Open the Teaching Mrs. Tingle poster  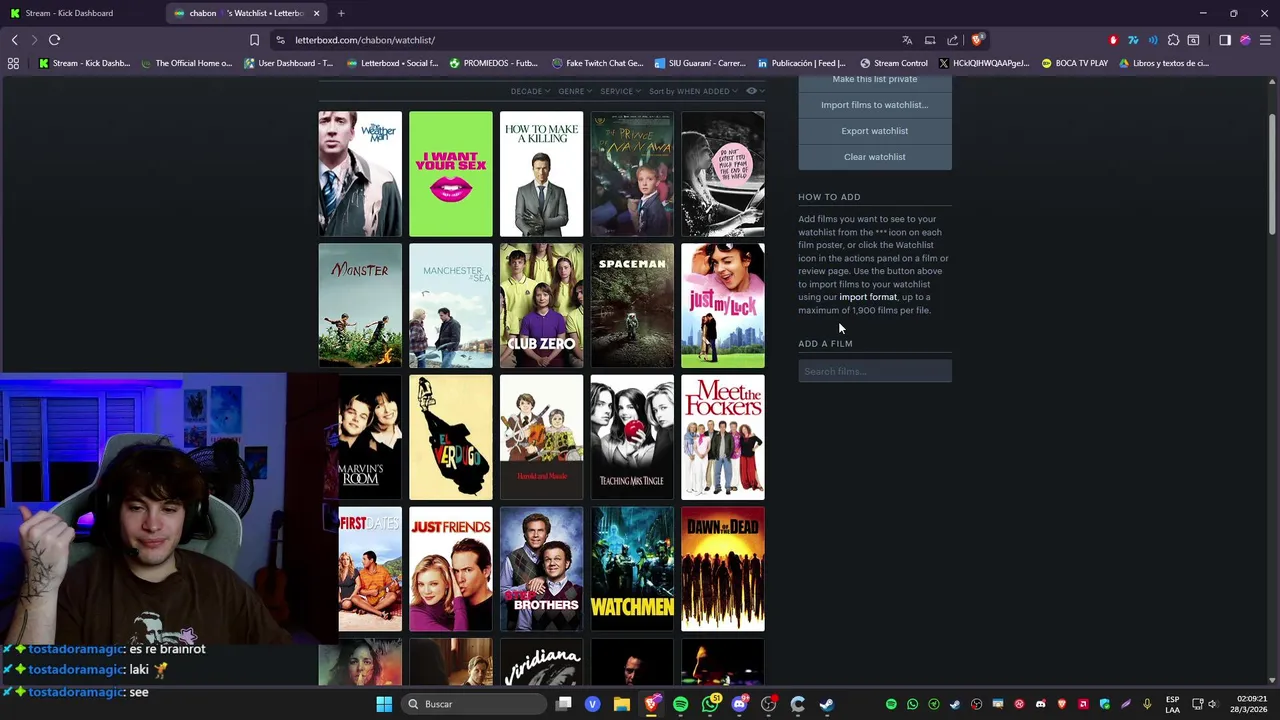[632, 437]
